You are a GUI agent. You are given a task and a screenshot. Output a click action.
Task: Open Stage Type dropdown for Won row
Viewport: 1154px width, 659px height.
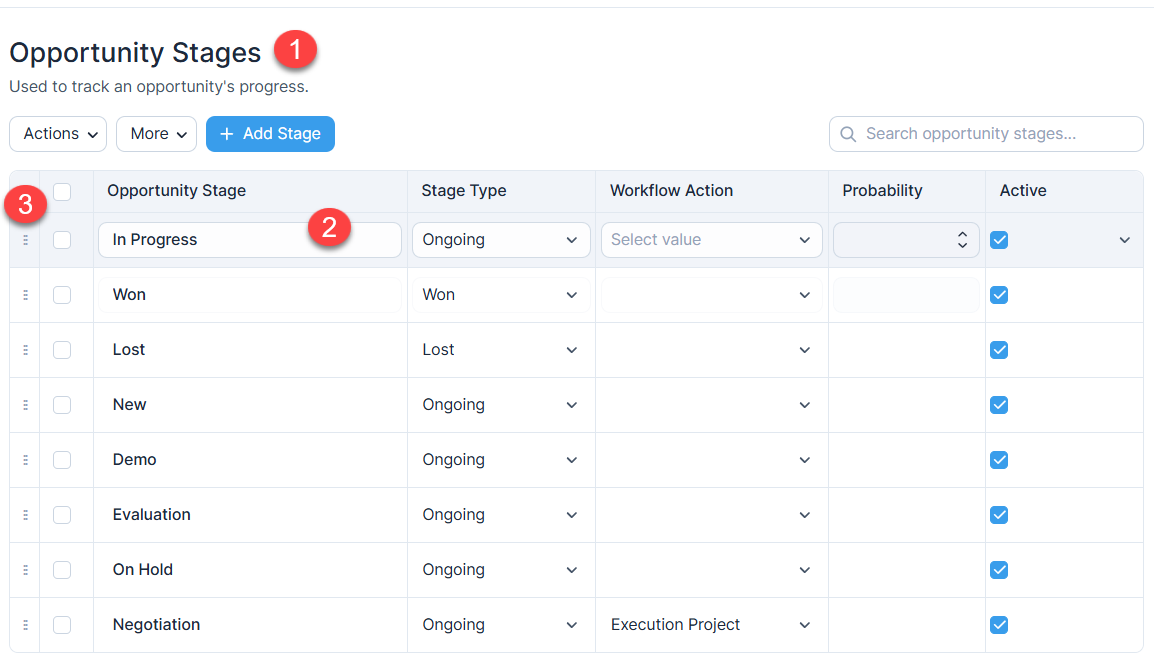pos(501,295)
